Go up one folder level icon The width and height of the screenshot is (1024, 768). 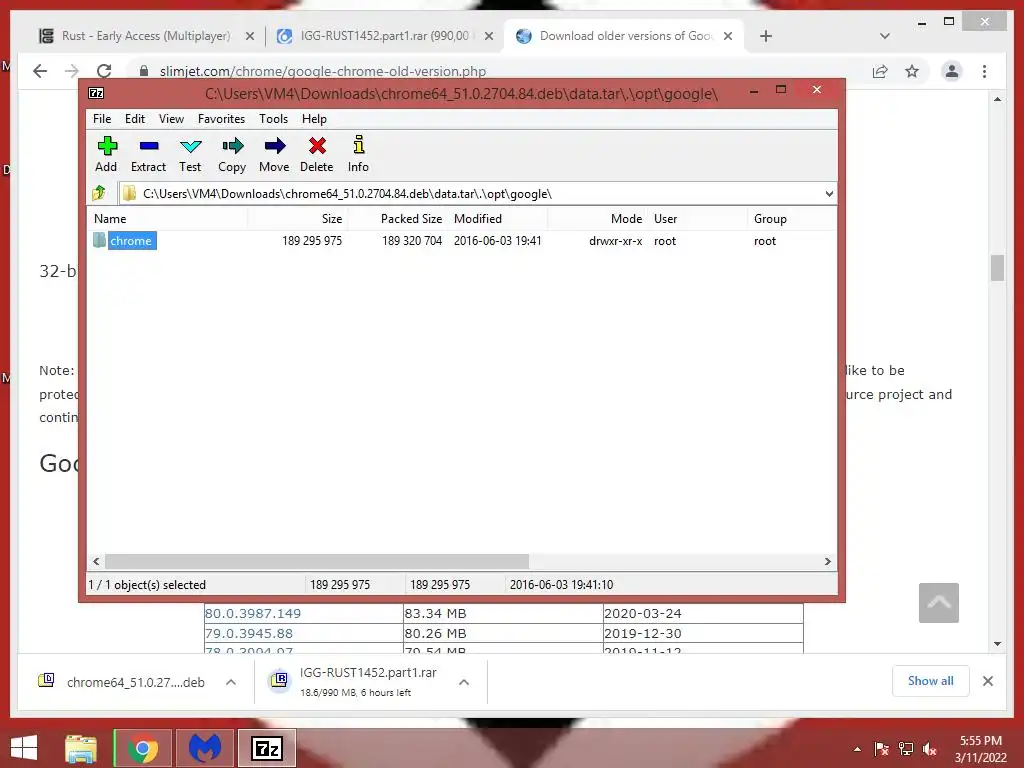click(99, 193)
